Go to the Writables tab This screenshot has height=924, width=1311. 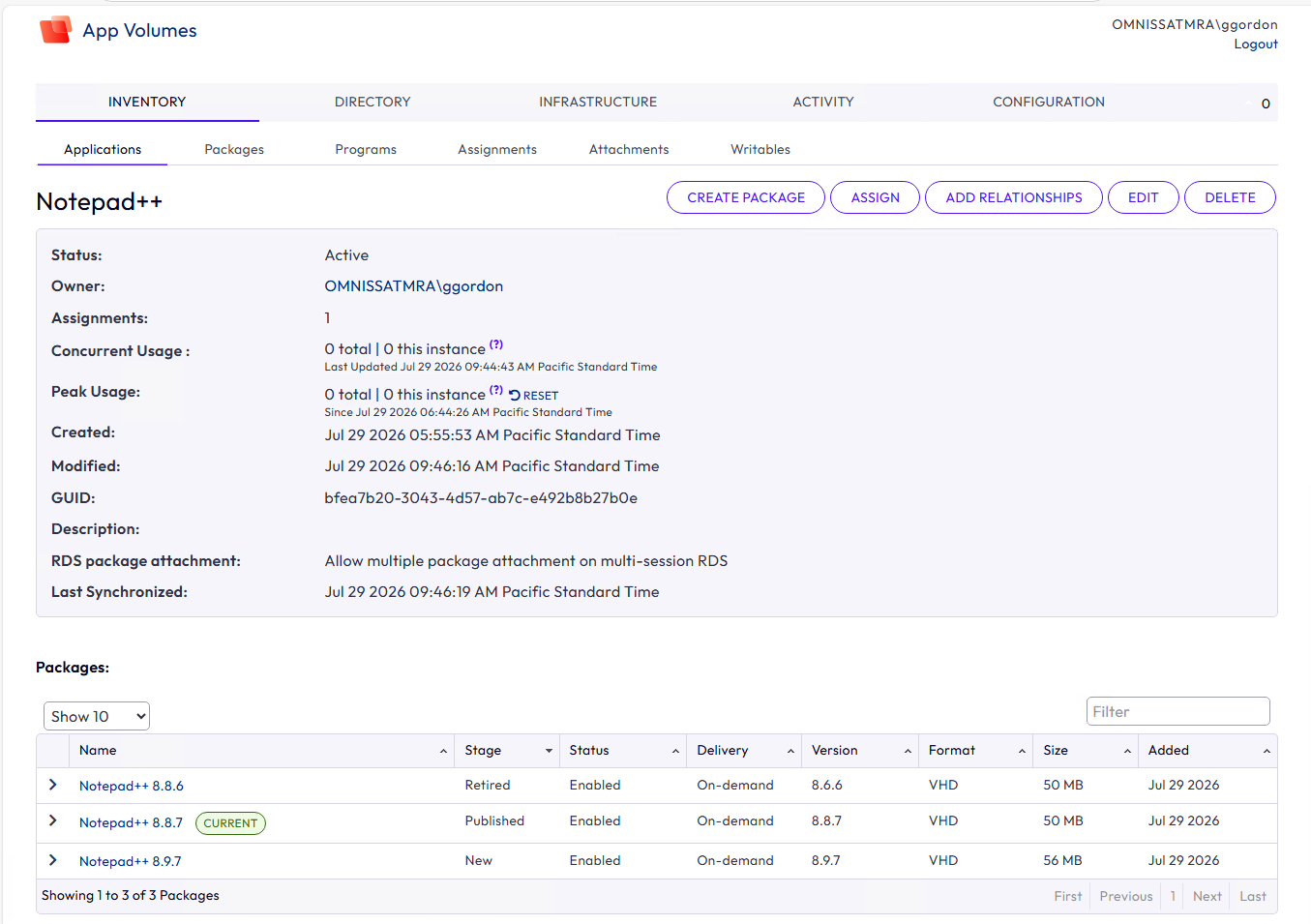pyautogui.click(x=760, y=149)
